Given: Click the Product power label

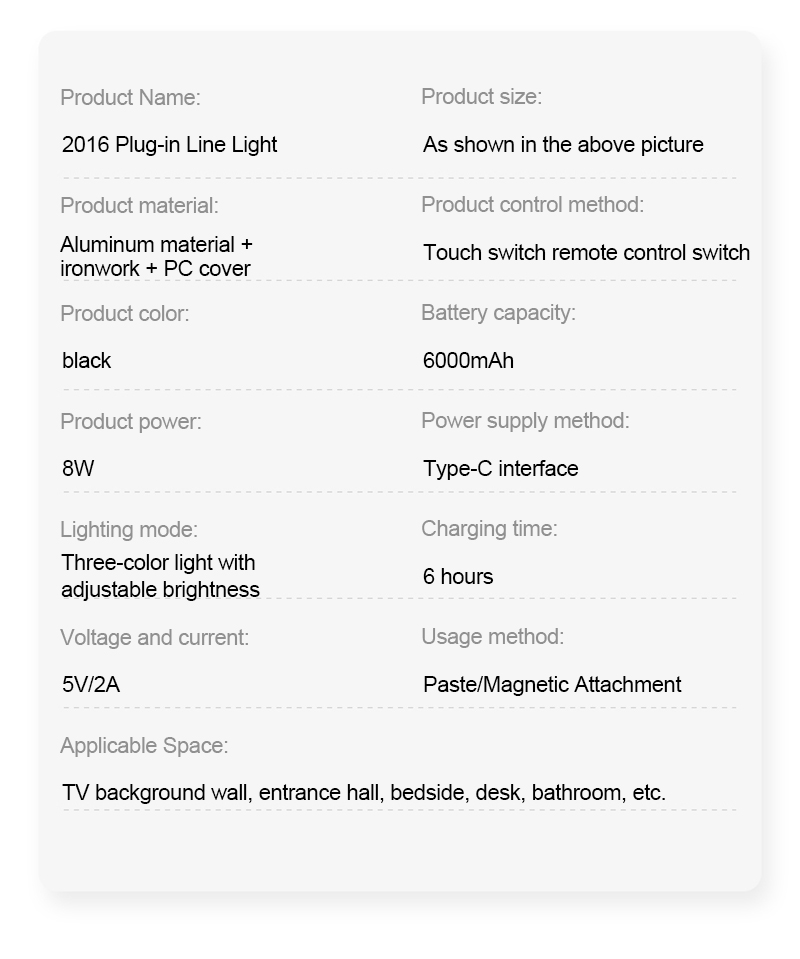Looking at the screenshot, I should click(x=131, y=422).
